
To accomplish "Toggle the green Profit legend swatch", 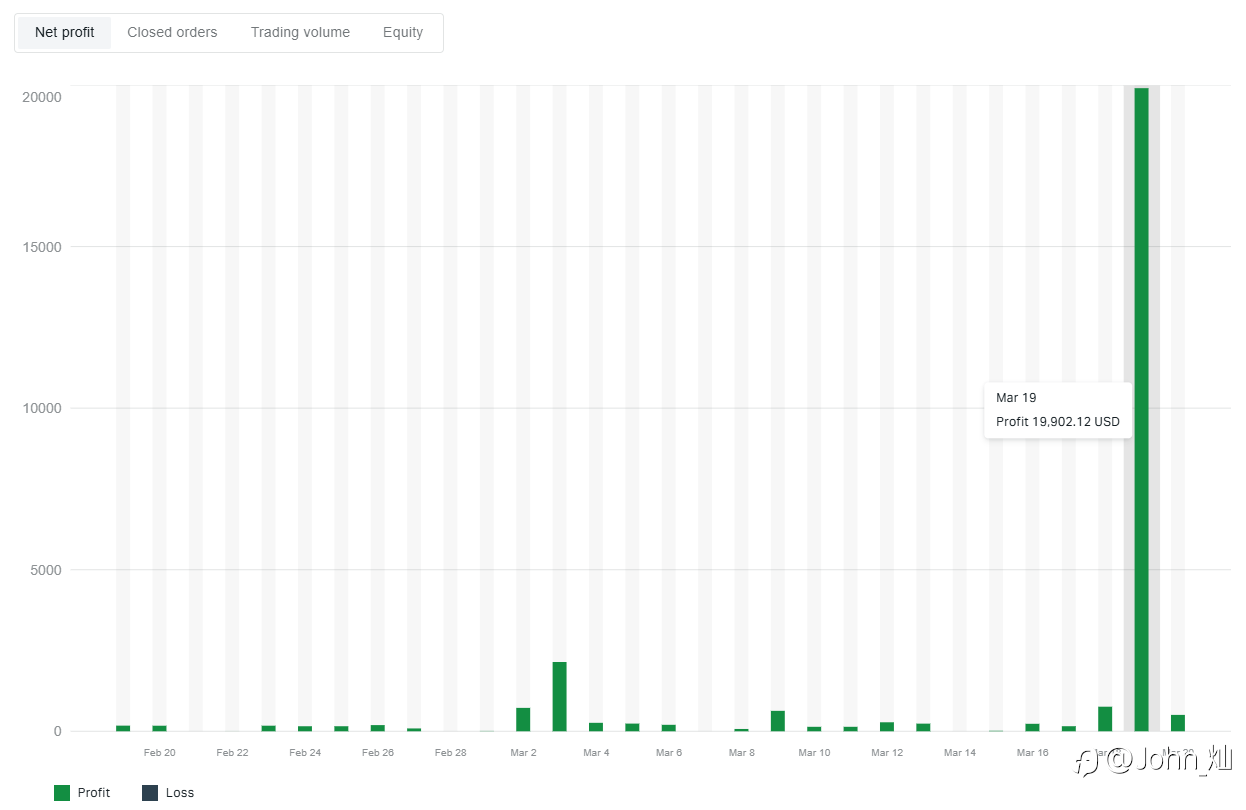I will (x=62, y=793).
